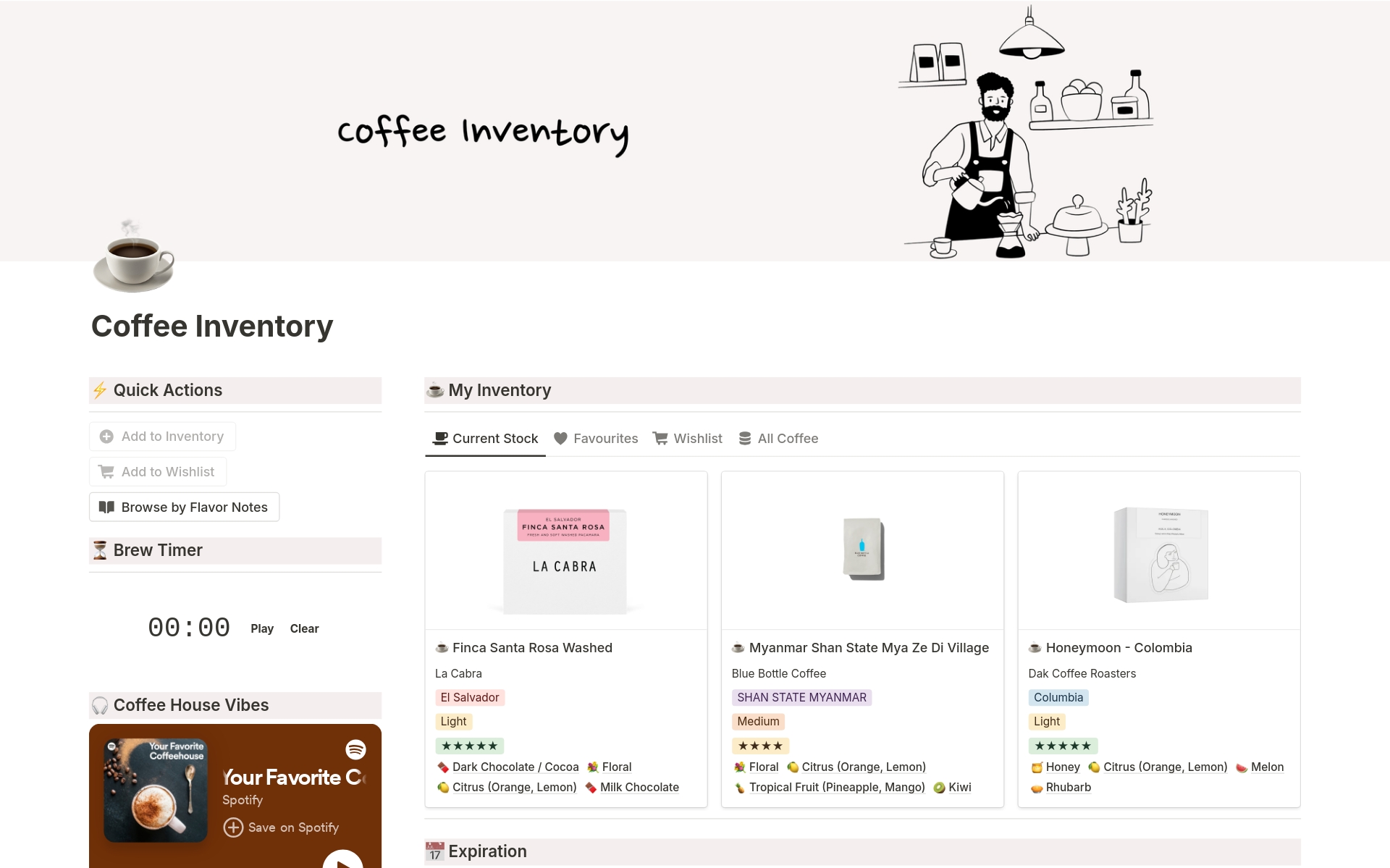Click the Wishlist cart icon

pyautogui.click(x=661, y=438)
